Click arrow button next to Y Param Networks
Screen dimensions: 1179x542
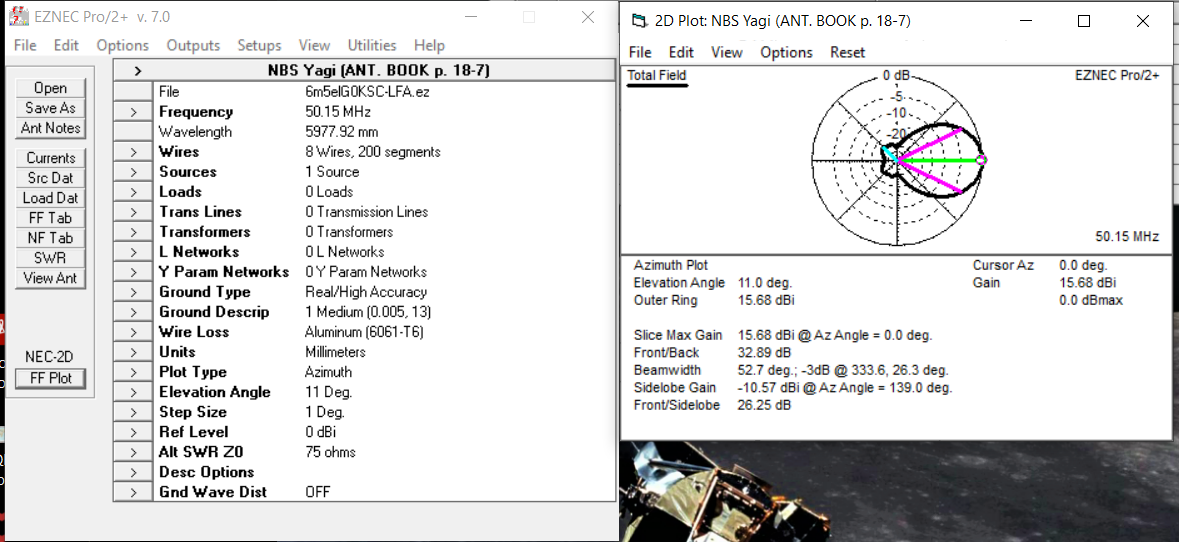click(134, 272)
